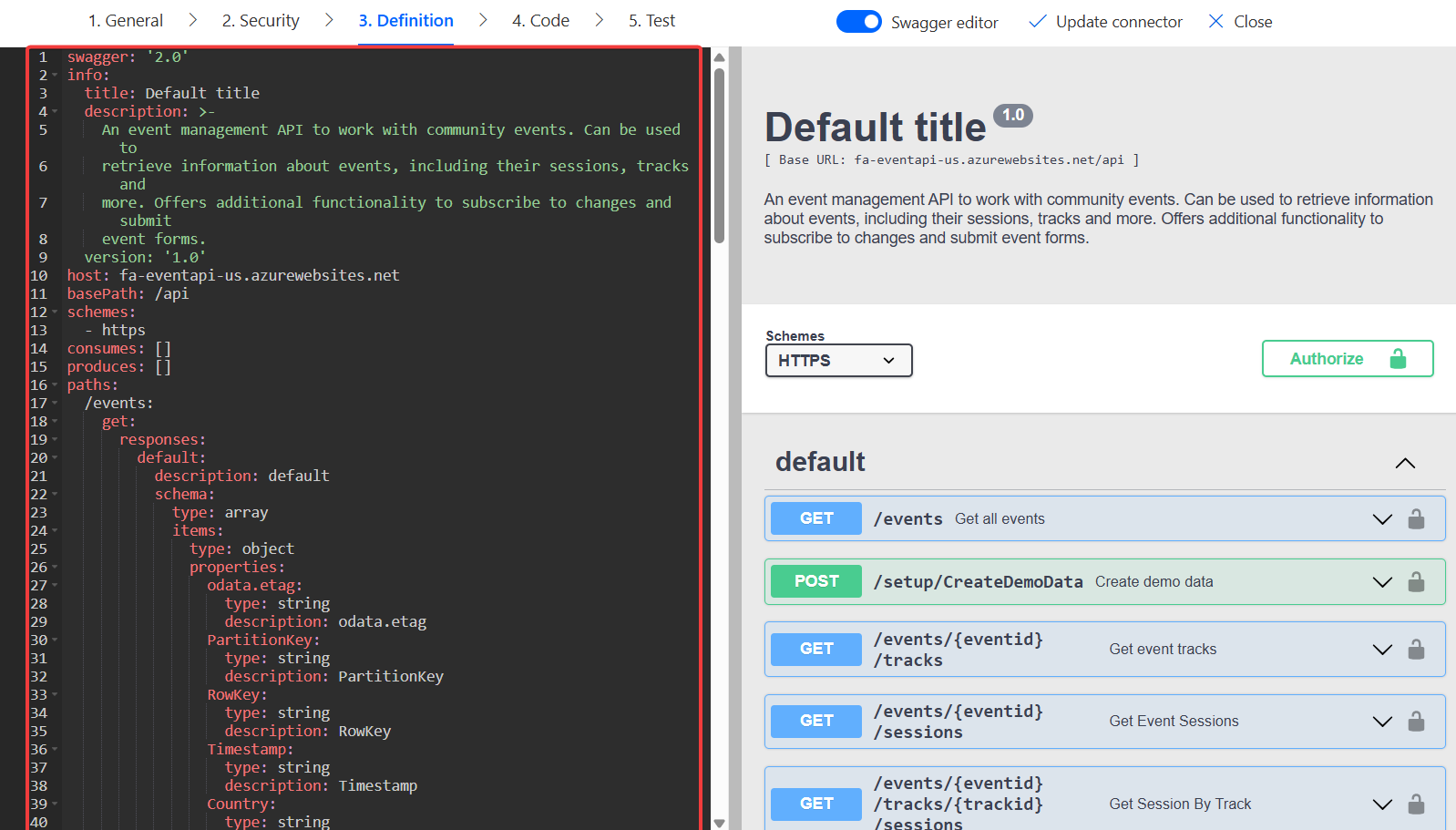This screenshot has width=1456, height=830.
Task: Click the version: '1.0' line
Action: pyautogui.click(x=145, y=257)
